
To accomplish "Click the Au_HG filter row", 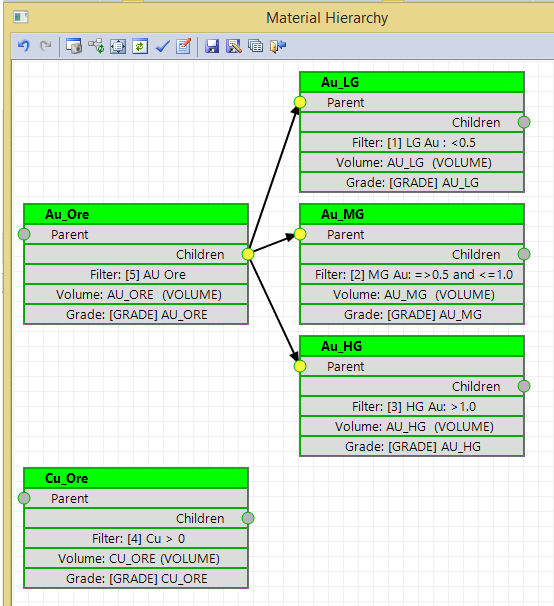I will coord(412,406).
